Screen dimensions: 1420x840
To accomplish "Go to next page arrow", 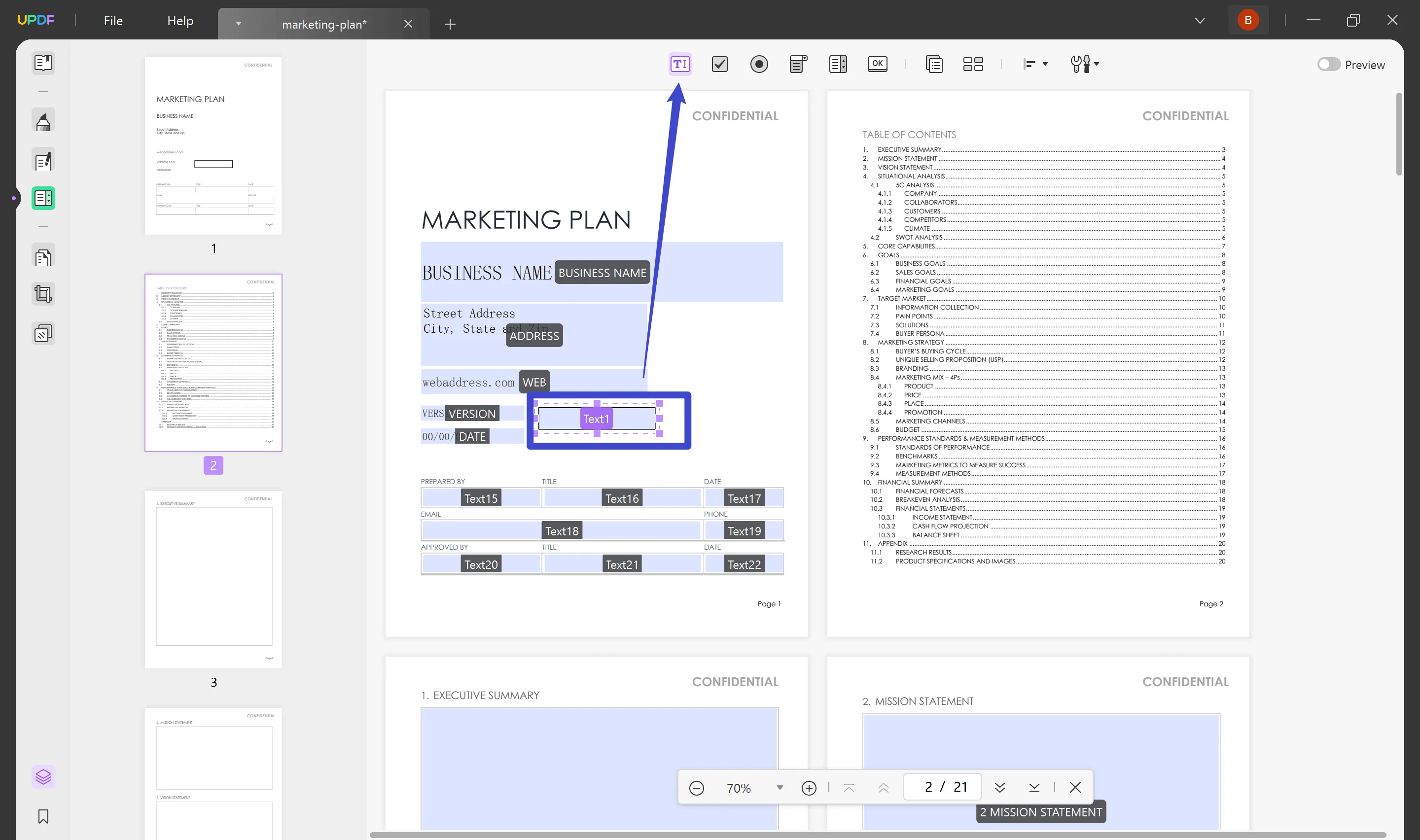I will click(x=999, y=787).
